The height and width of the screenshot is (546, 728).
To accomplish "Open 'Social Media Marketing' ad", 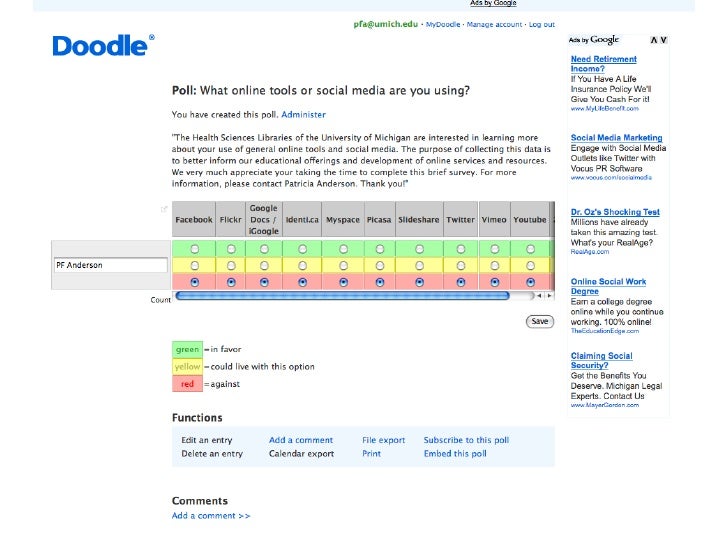I will (616, 138).
